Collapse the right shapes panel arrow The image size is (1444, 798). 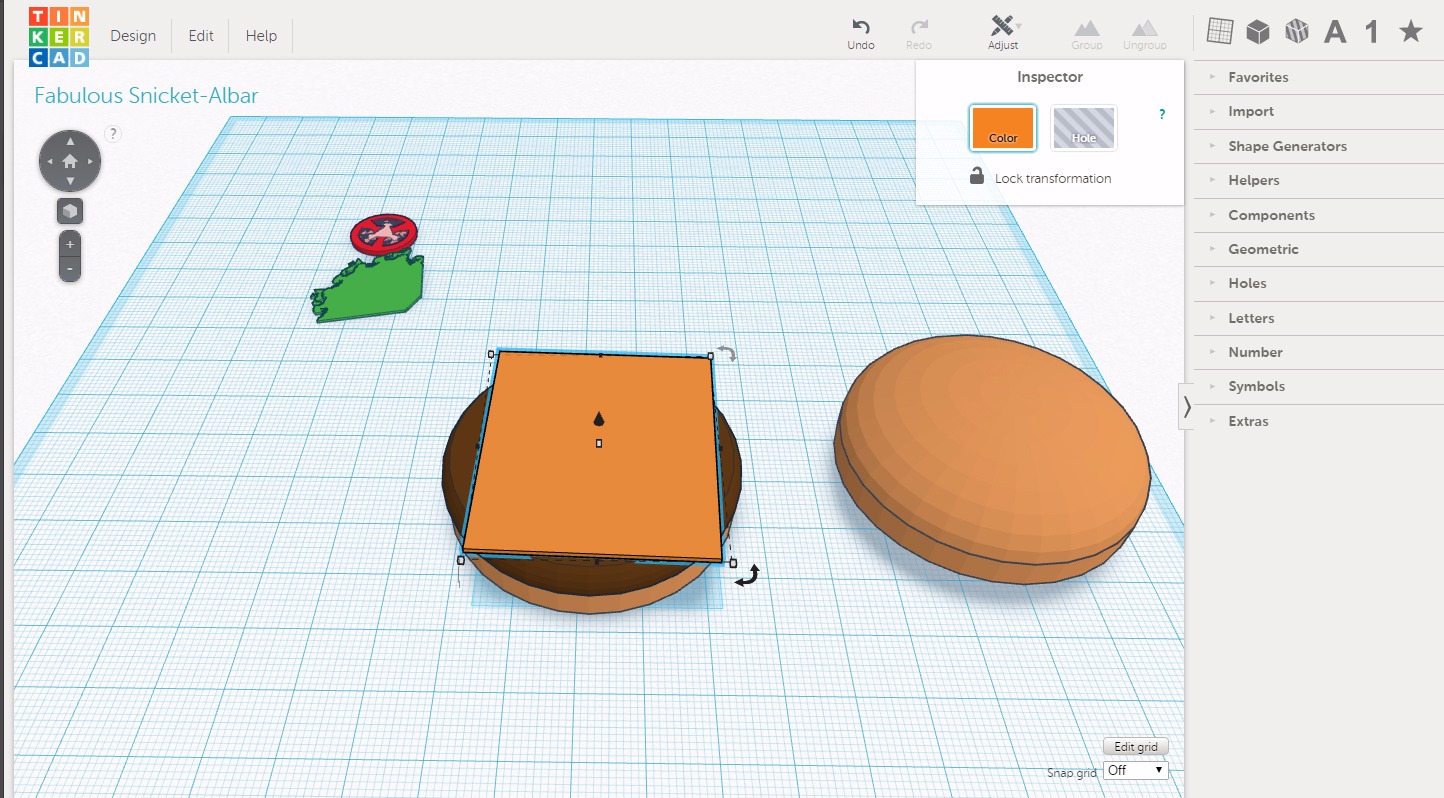click(x=1186, y=407)
